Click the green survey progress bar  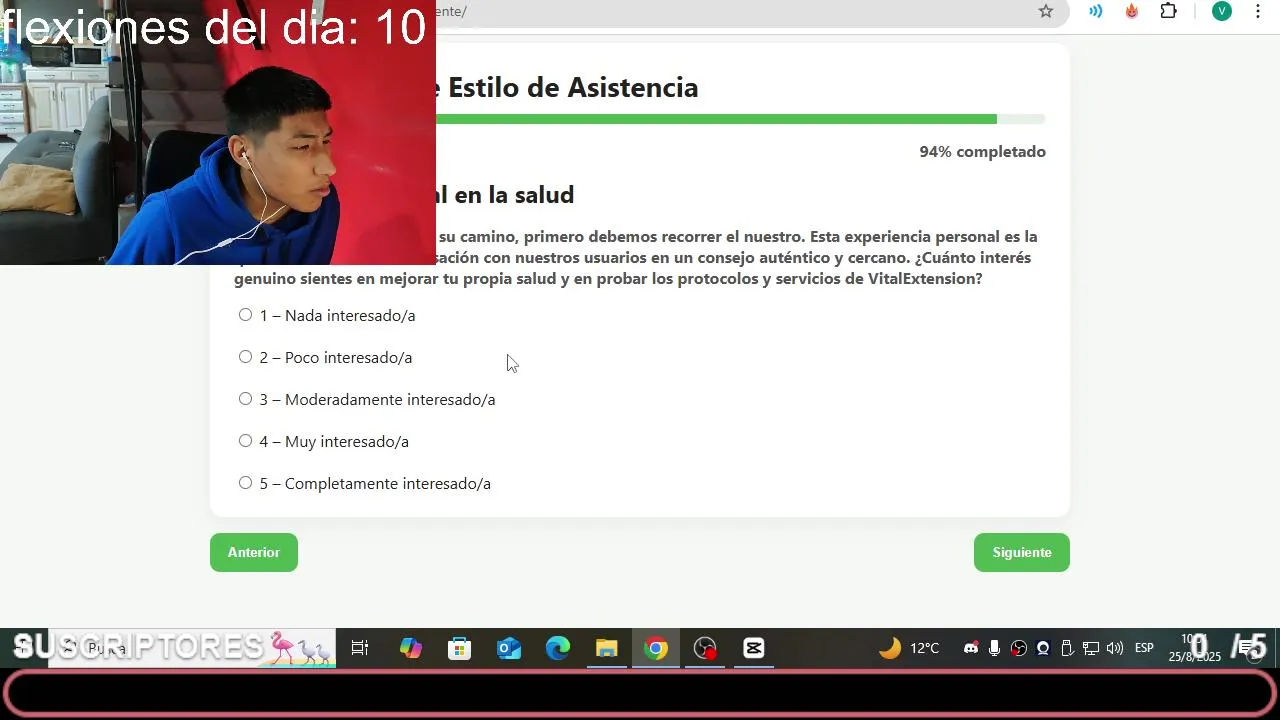(740, 119)
